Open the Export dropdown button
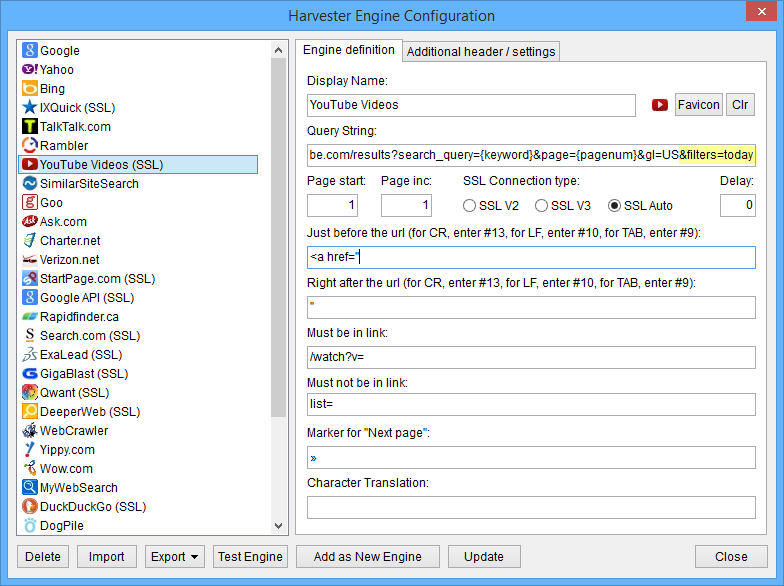The image size is (784, 586). 174,556
